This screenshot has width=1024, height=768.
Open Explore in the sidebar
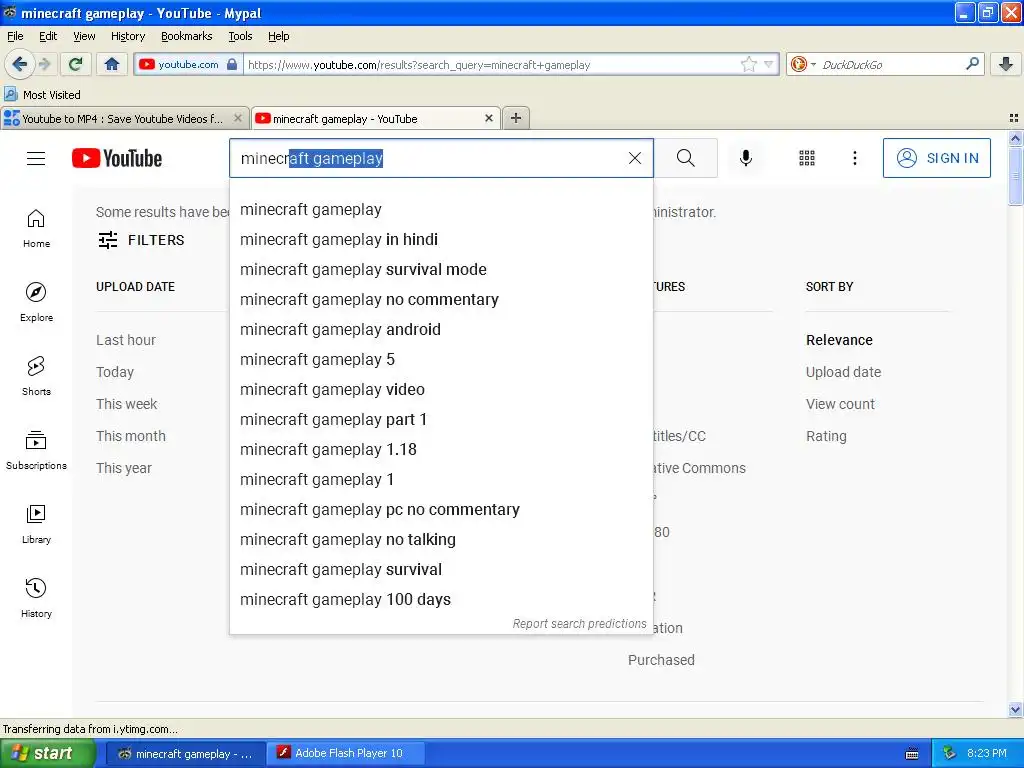(36, 302)
